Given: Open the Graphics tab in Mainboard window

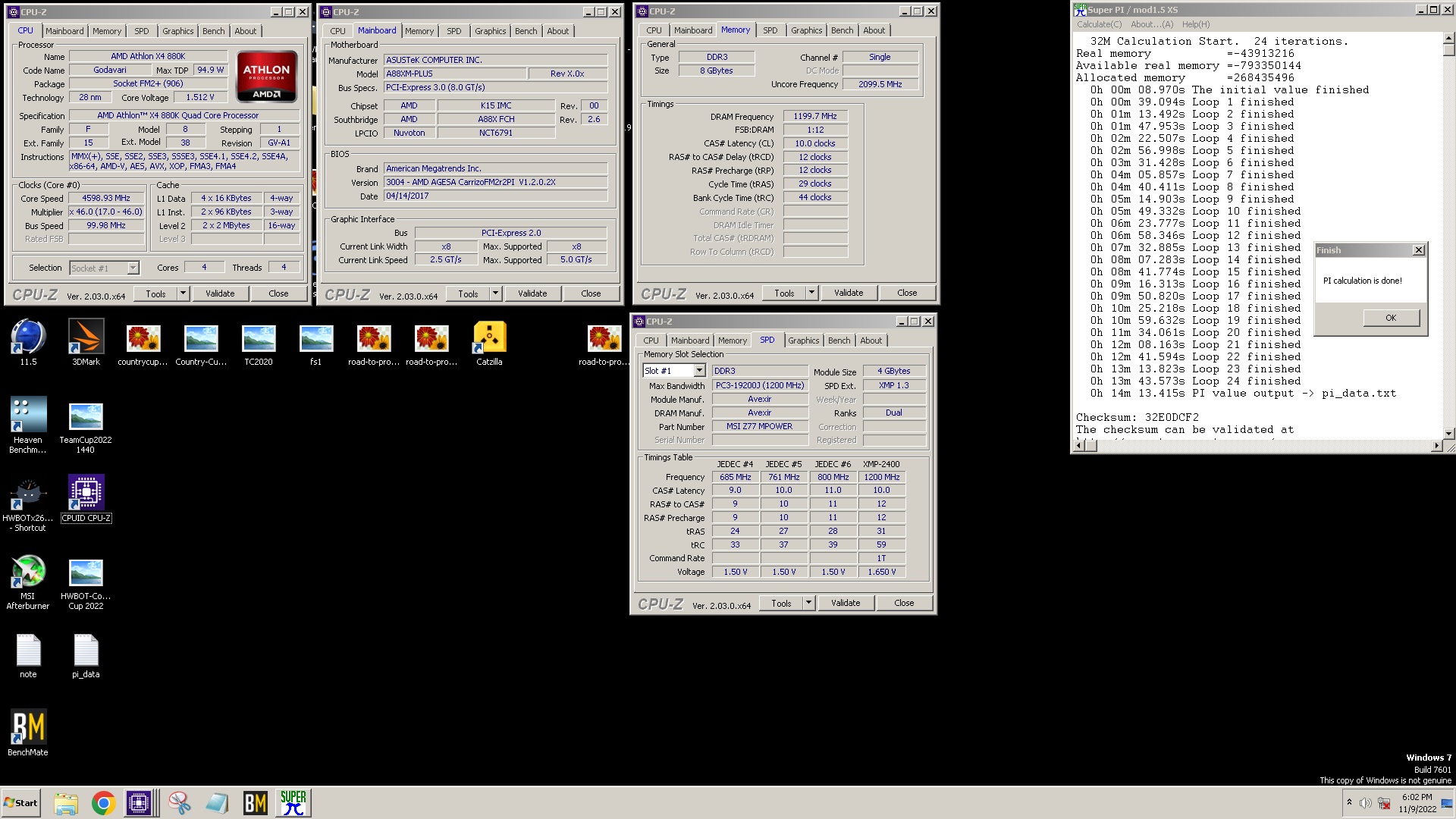Looking at the screenshot, I should point(490,31).
